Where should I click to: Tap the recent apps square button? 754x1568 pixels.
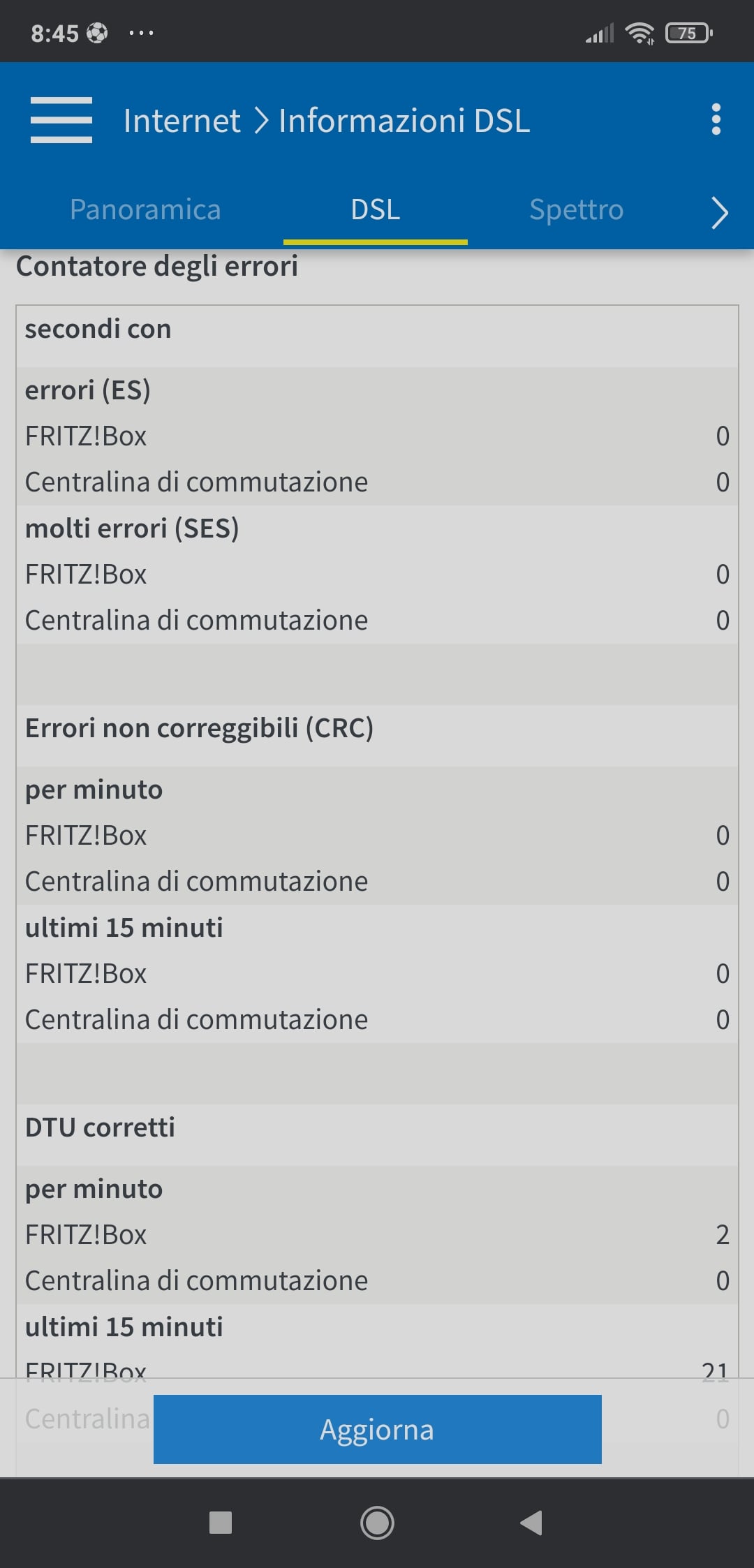coord(221,1523)
